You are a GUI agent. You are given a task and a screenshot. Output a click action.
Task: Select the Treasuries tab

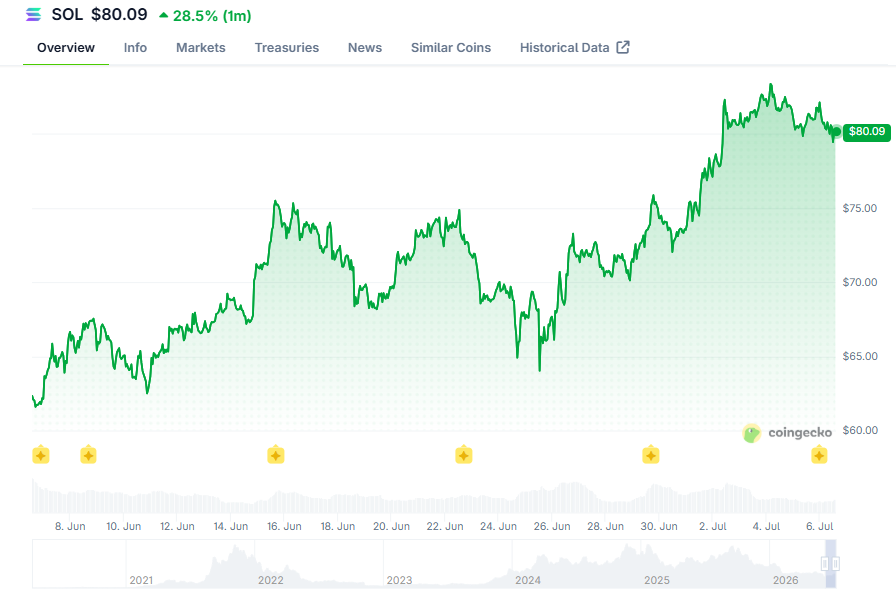point(287,47)
